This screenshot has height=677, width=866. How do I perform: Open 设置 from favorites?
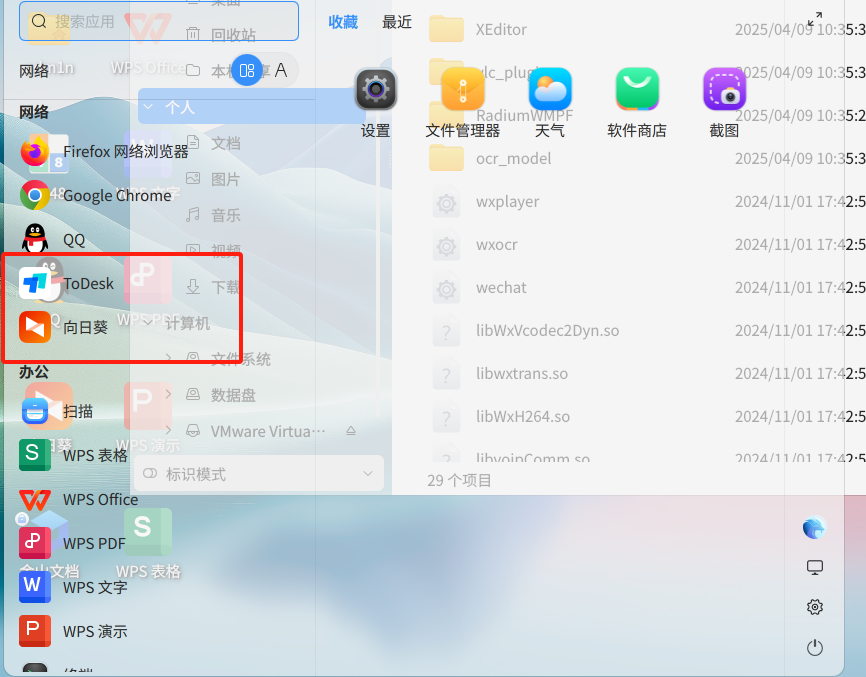click(x=376, y=104)
